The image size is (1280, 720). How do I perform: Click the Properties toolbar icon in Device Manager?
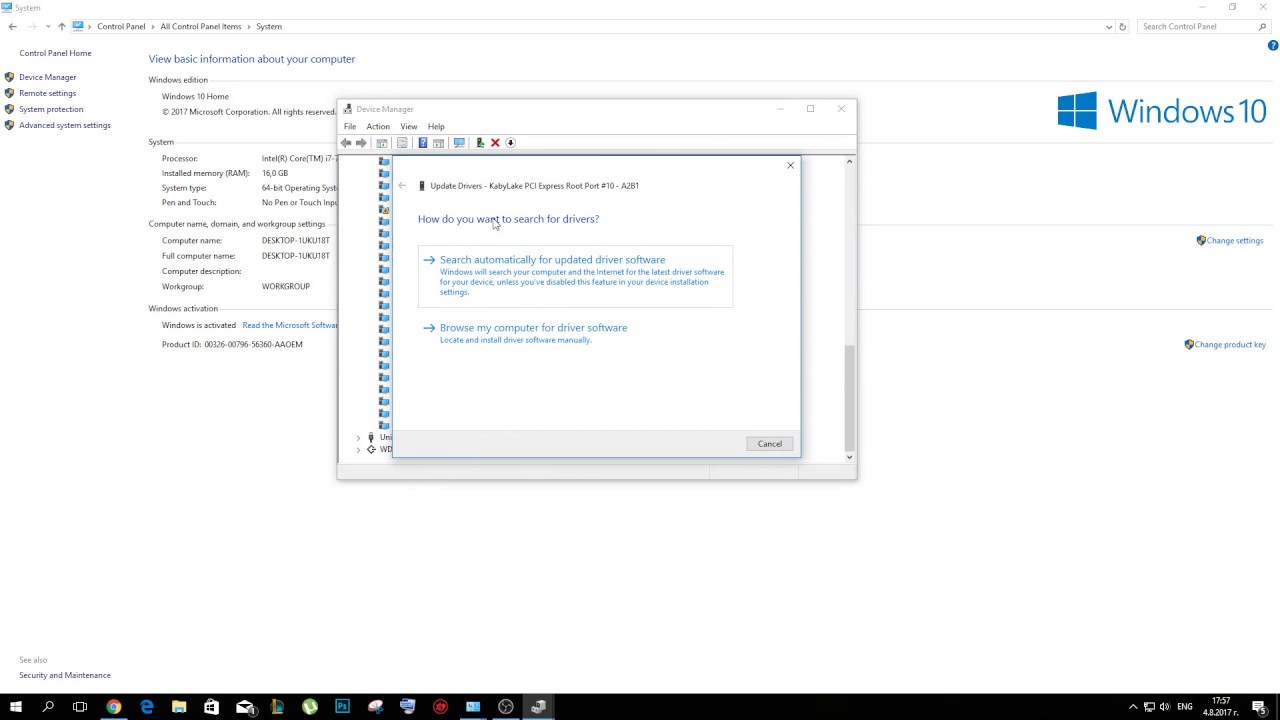tap(402, 143)
